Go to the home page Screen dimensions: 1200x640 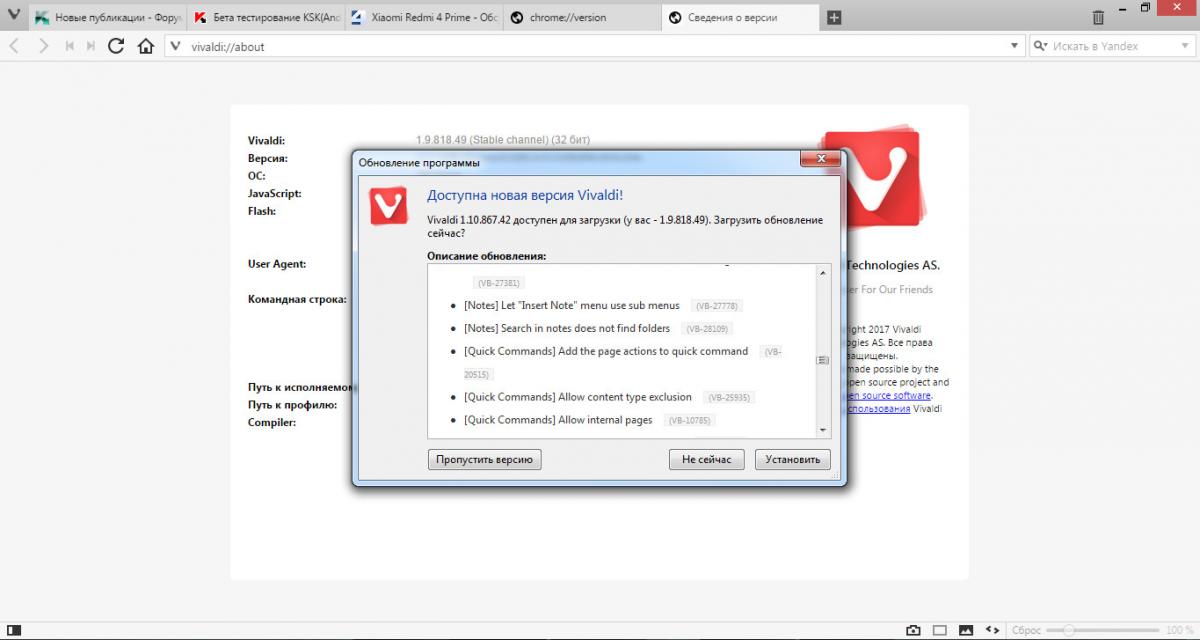point(146,46)
